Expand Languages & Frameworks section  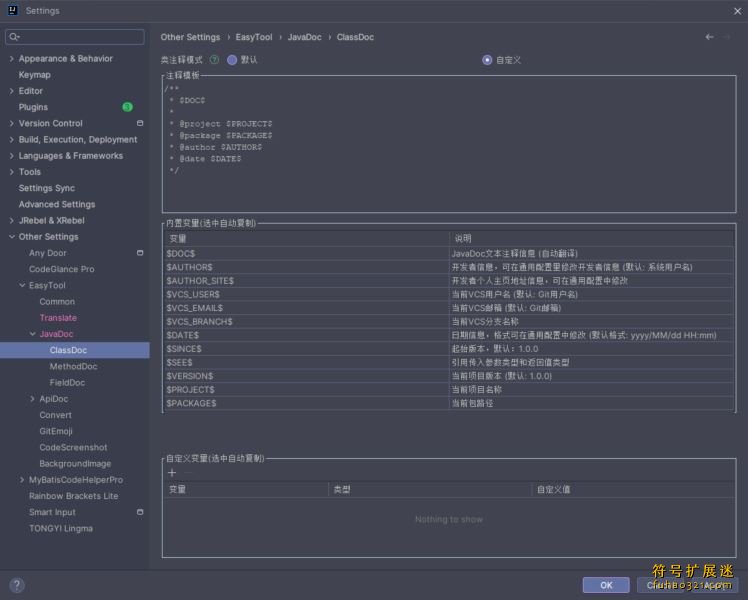click(x=11, y=155)
